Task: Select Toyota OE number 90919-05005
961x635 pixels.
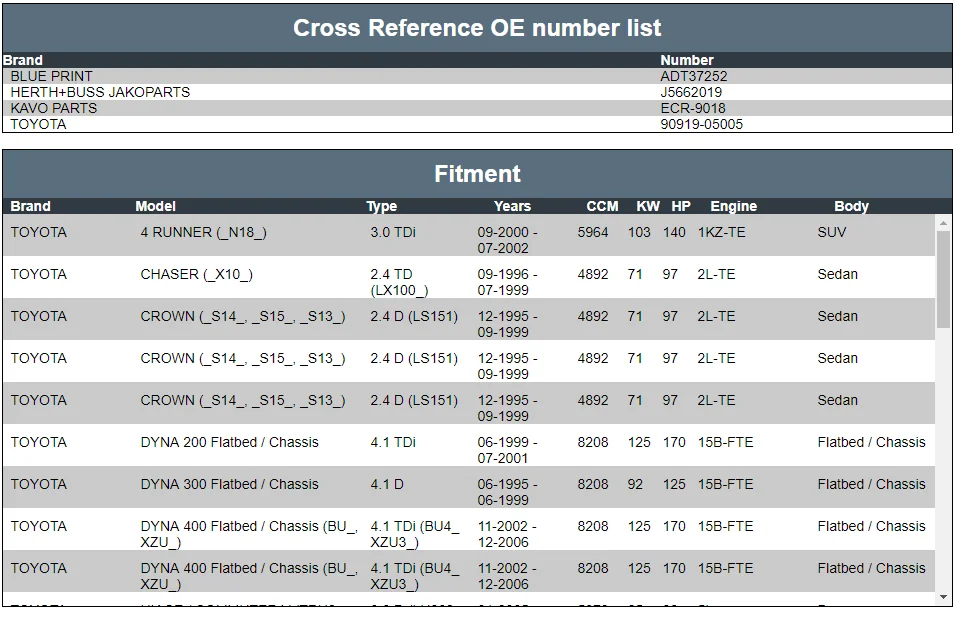Action: coord(702,124)
